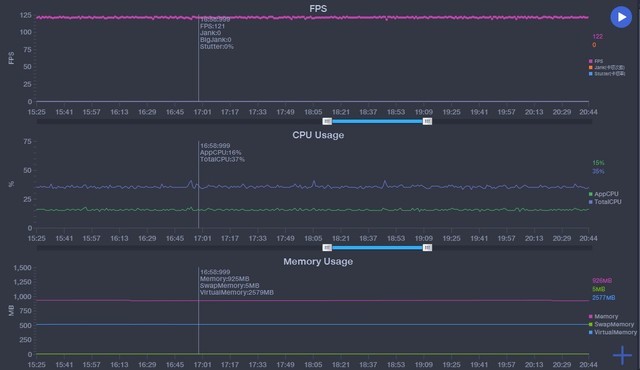Toggle the Stutter series in the FPS legend

pyautogui.click(x=607, y=74)
